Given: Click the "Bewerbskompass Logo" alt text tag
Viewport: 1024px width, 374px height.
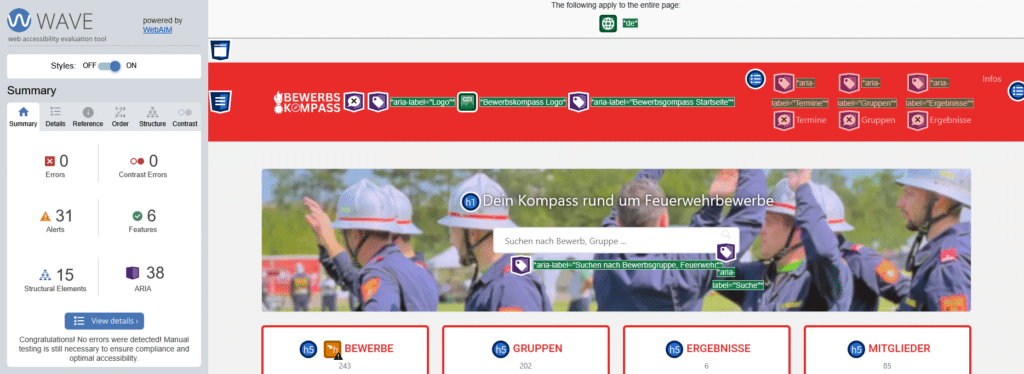Looking at the screenshot, I should point(522,102).
